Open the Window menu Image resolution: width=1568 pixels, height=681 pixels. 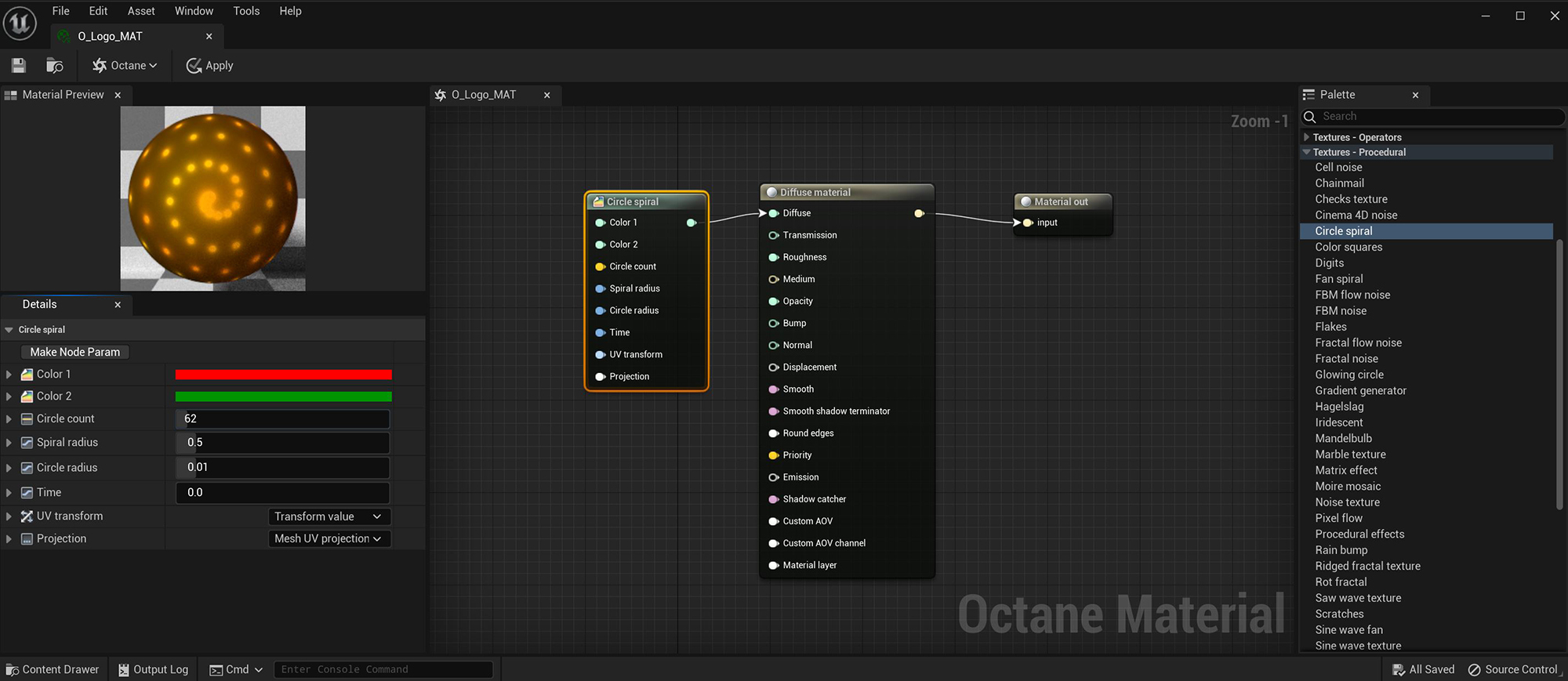(x=194, y=11)
